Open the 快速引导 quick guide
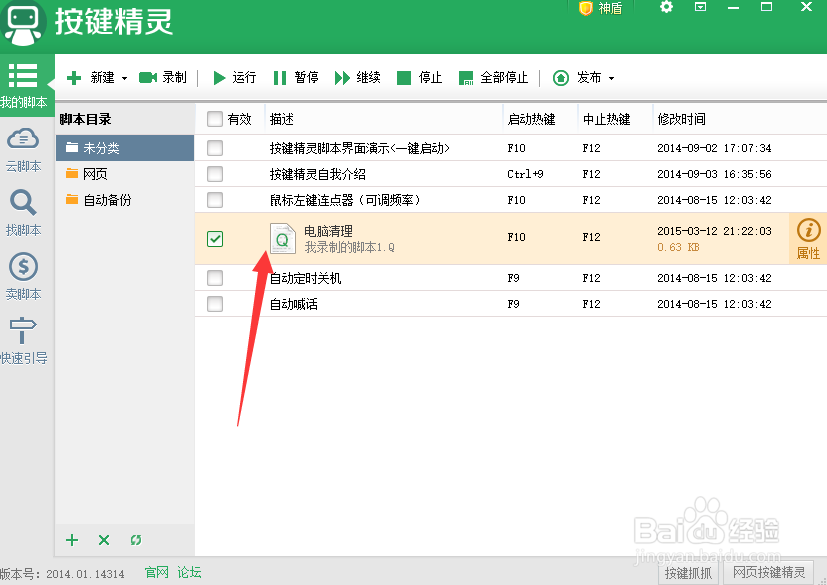 (23, 341)
